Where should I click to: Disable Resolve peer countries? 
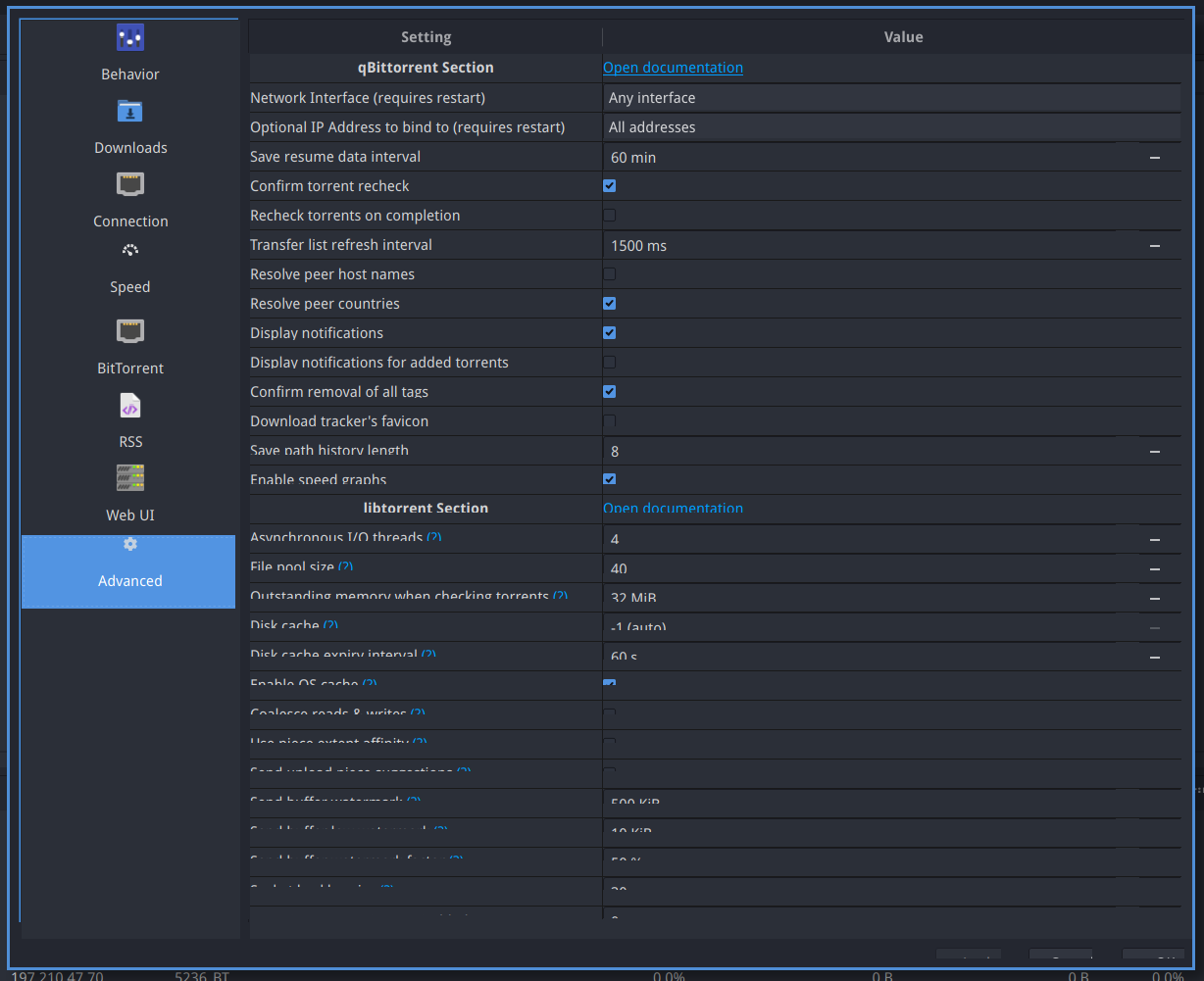pyautogui.click(x=610, y=303)
